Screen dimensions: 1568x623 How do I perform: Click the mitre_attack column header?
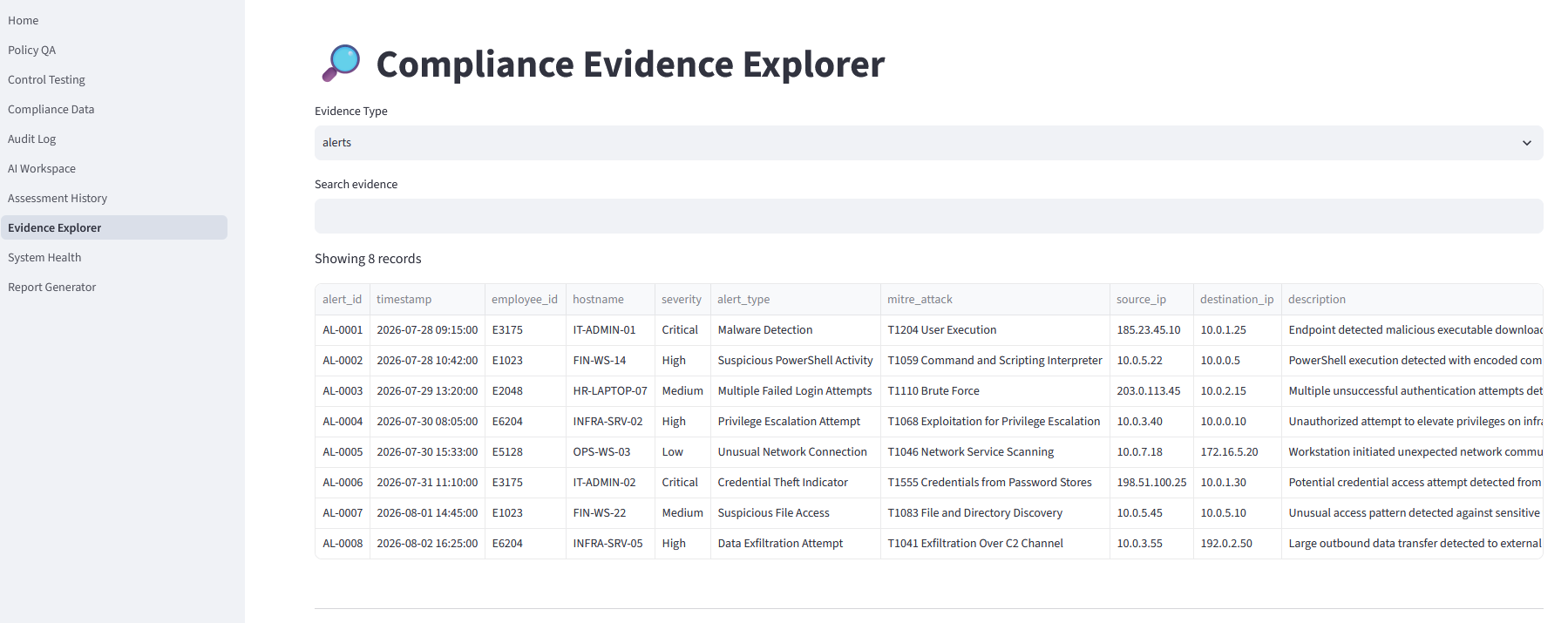(x=995, y=299)
